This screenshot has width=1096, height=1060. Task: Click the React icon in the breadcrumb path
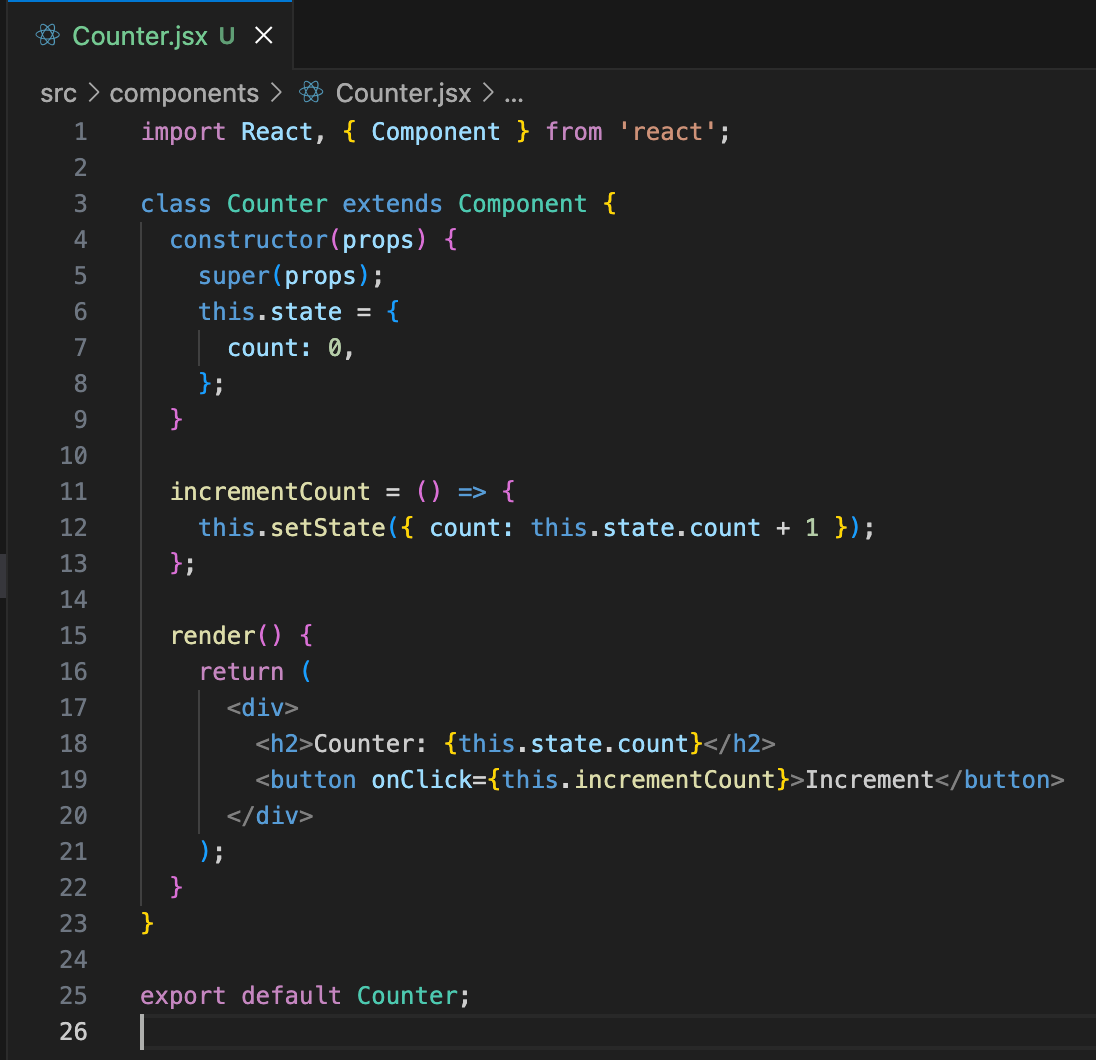tap(311, 93)
